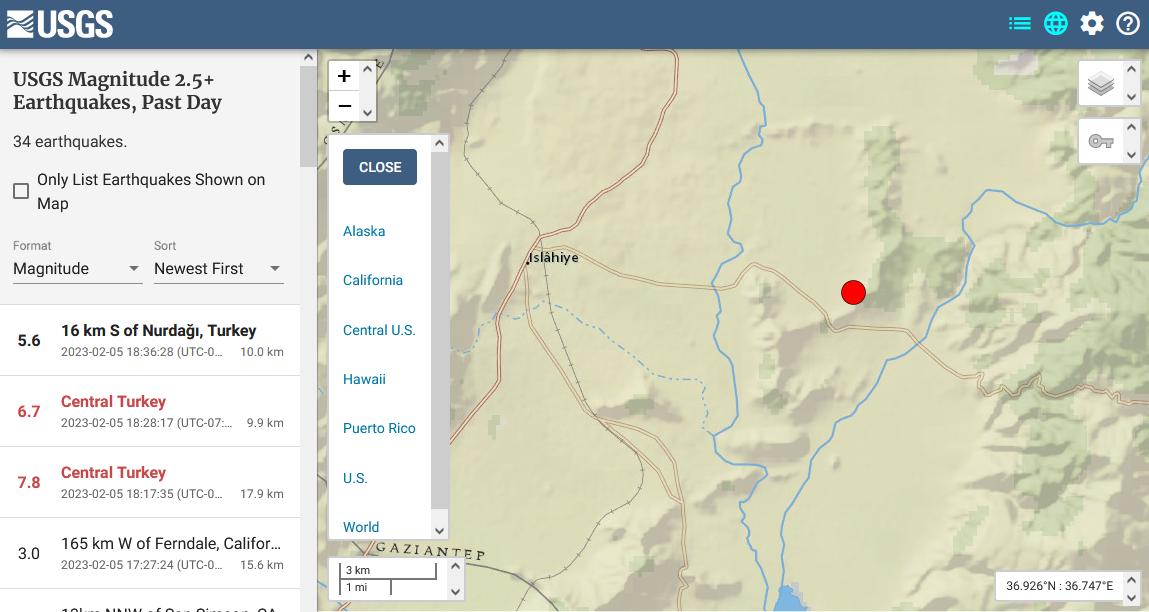Open the settings gear icon
Viewport: 1149px width, 612px height.
point(1092,23)
